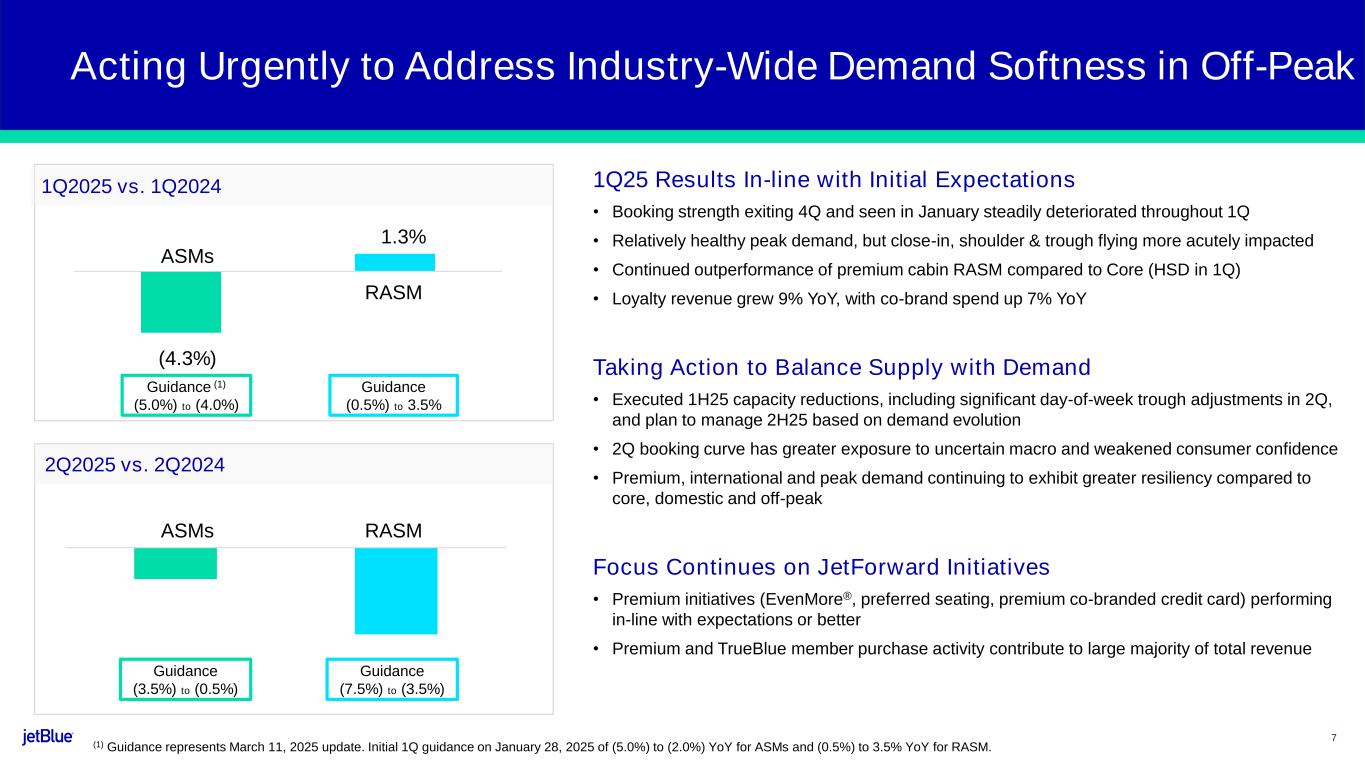The height and width of the screenshot is (768, 1365).
Task: Click the '1Q2025 vs. 1Q2024' chart header
Action: tap(132, 186)
